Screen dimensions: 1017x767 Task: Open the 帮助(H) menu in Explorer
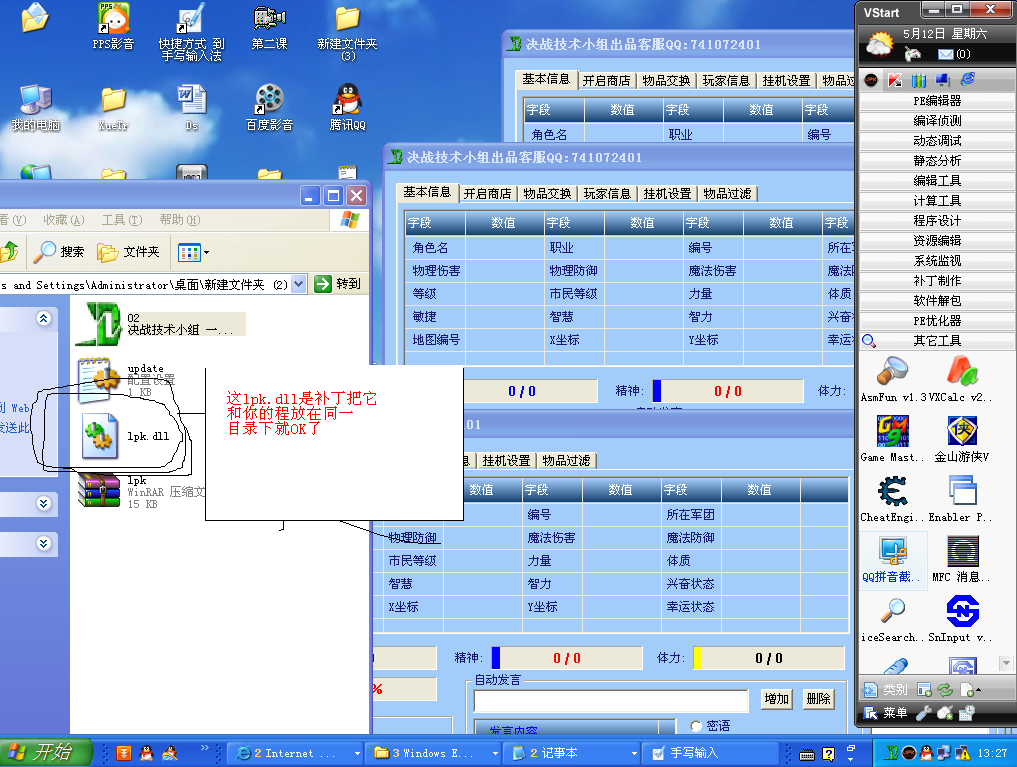pyautogui.click(x=180, y=220)
